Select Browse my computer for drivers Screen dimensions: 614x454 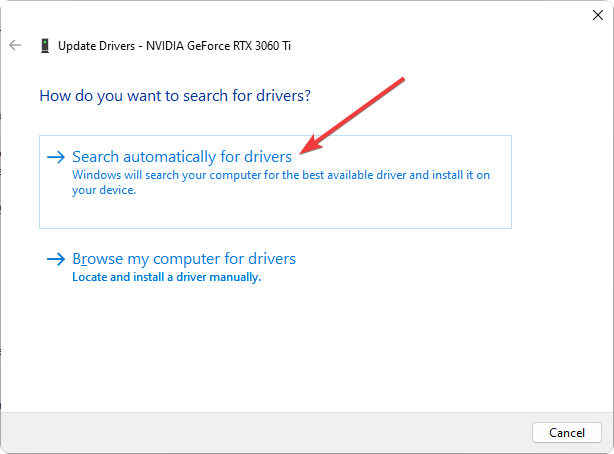click(184, 259)
